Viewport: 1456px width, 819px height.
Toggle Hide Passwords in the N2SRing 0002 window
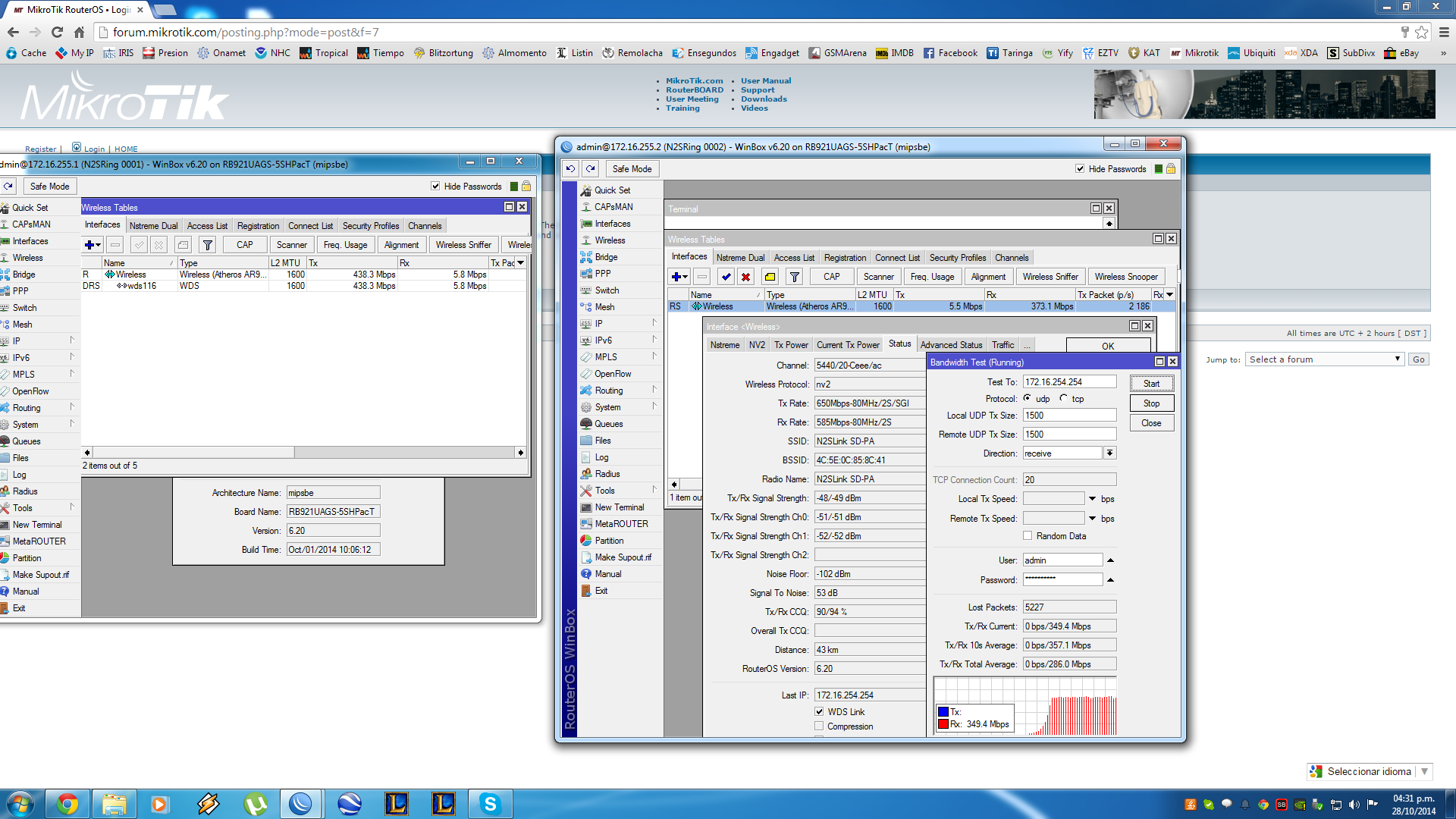click(1080, 169)
